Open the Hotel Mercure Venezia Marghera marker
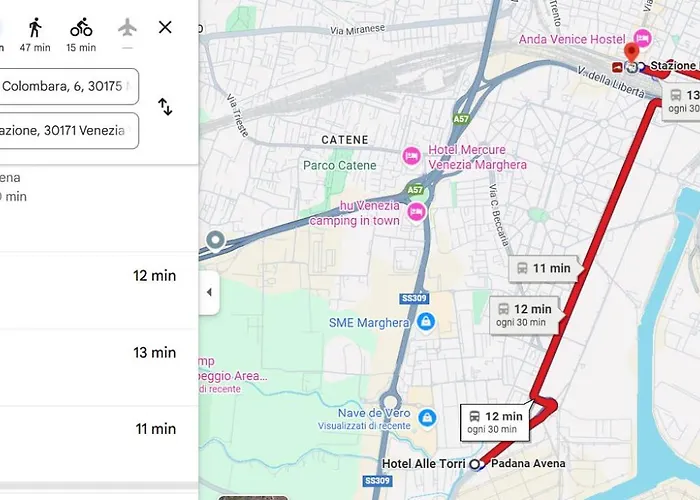Viewport: 700px width, 500px height. pyautogui.click(x=411, y=156)
